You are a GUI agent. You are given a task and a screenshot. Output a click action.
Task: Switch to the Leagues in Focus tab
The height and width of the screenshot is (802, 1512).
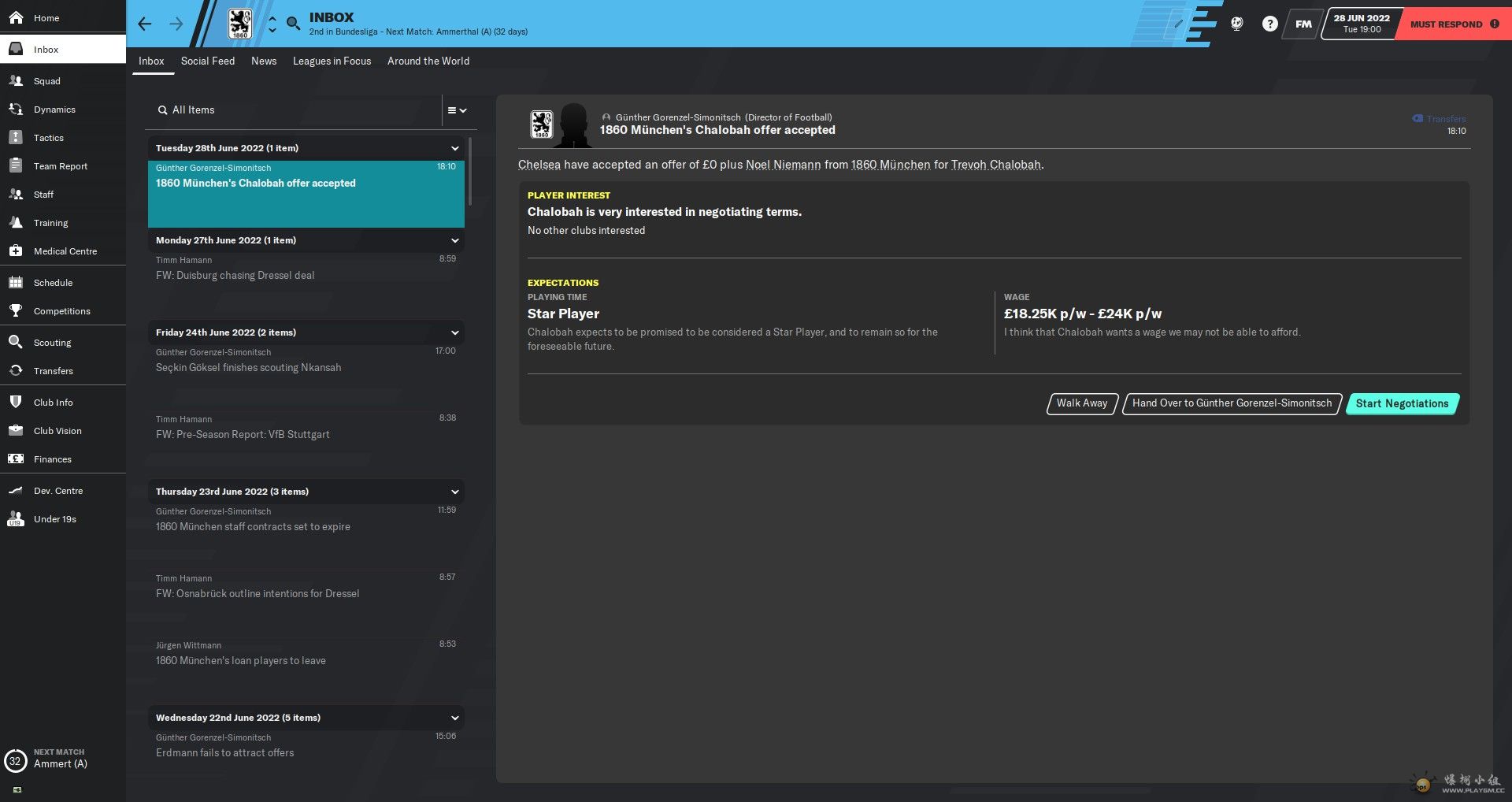(332, 61)
